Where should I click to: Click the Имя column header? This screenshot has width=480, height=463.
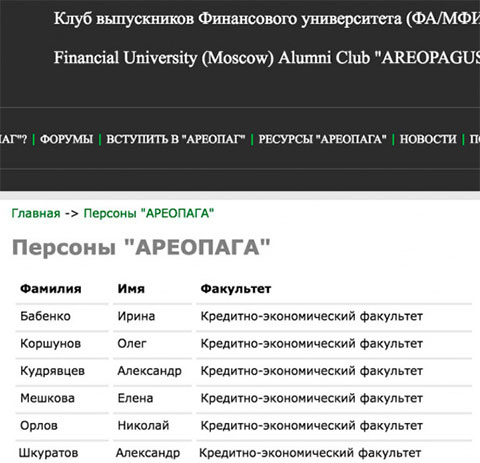(131, 289)
